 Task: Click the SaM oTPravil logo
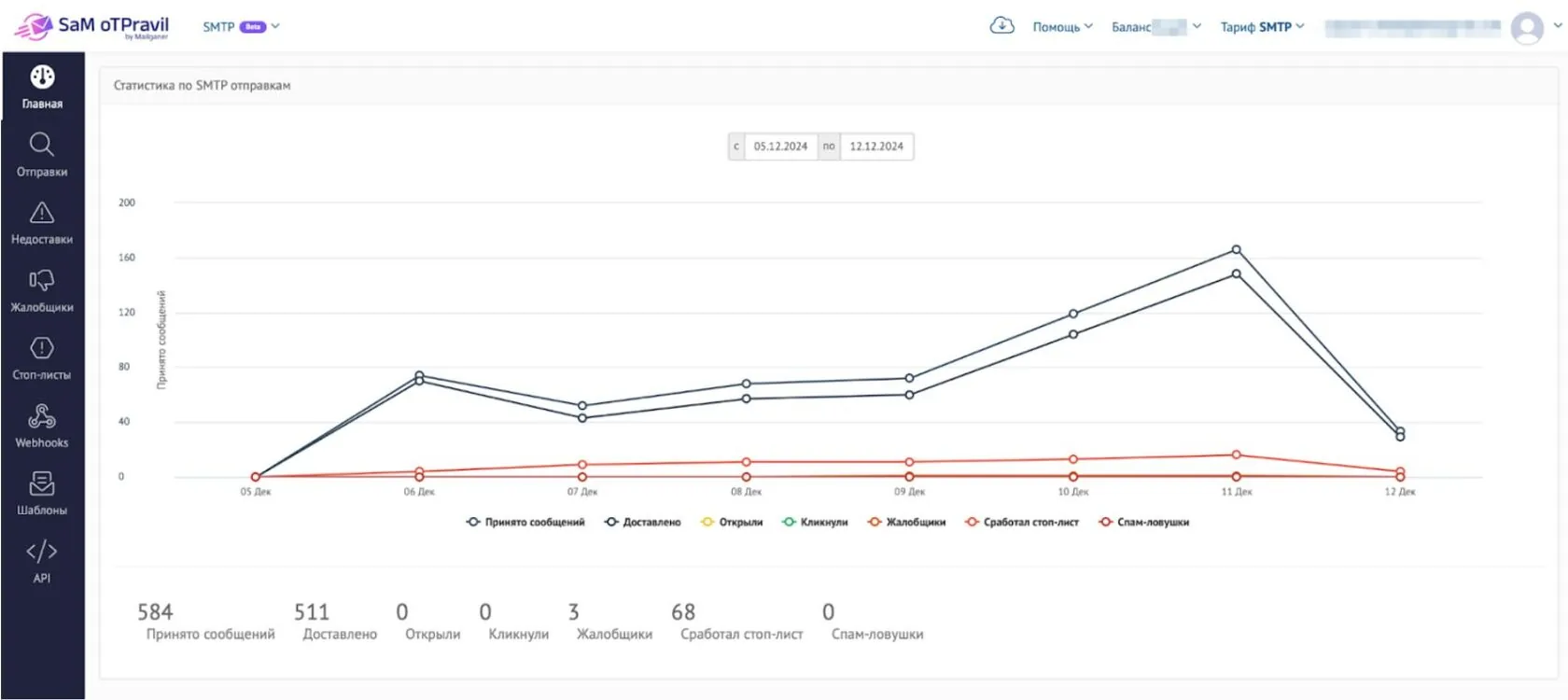[91, 27]
